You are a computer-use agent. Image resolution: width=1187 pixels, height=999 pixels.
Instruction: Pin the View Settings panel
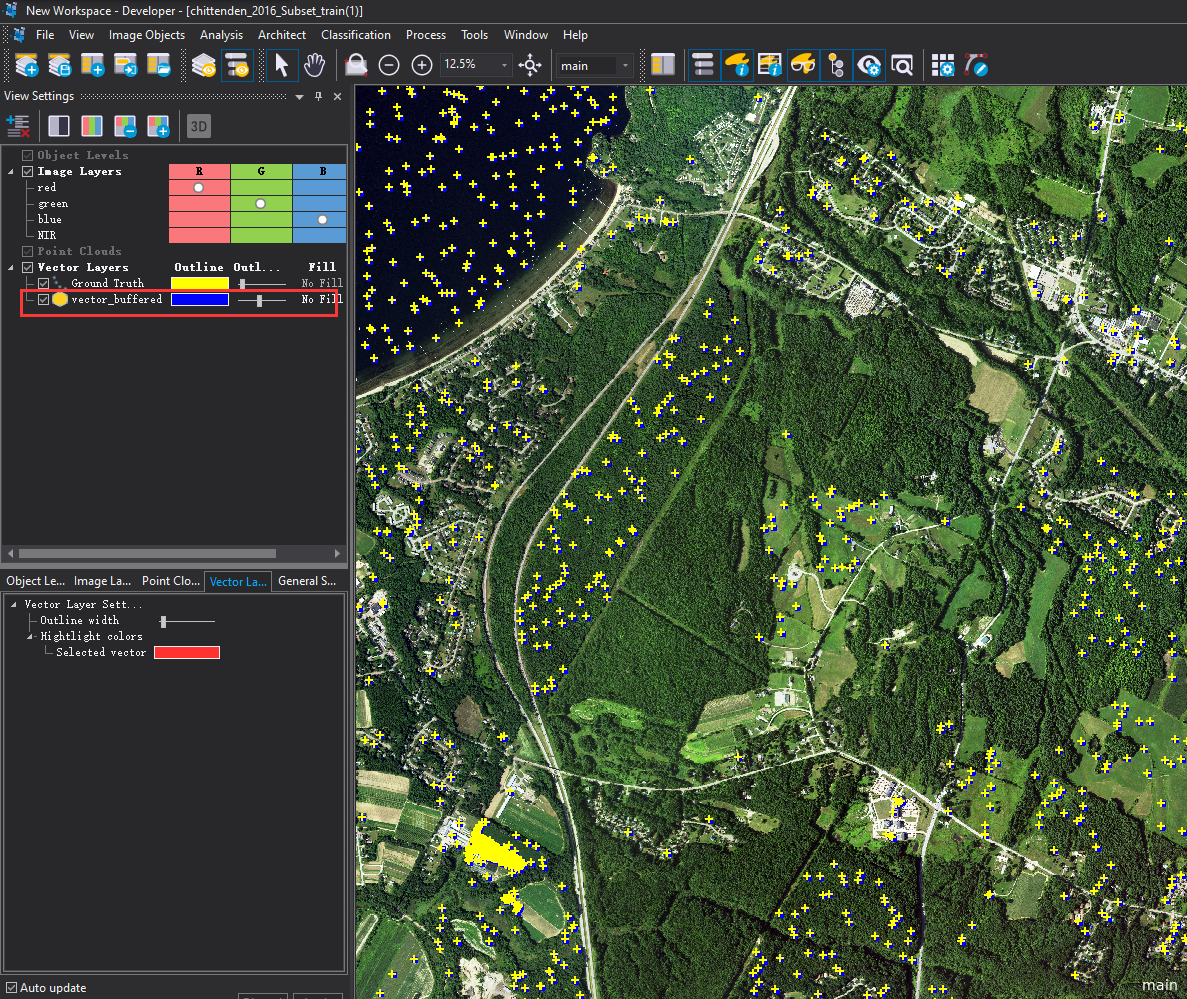(x=319, y=96)
